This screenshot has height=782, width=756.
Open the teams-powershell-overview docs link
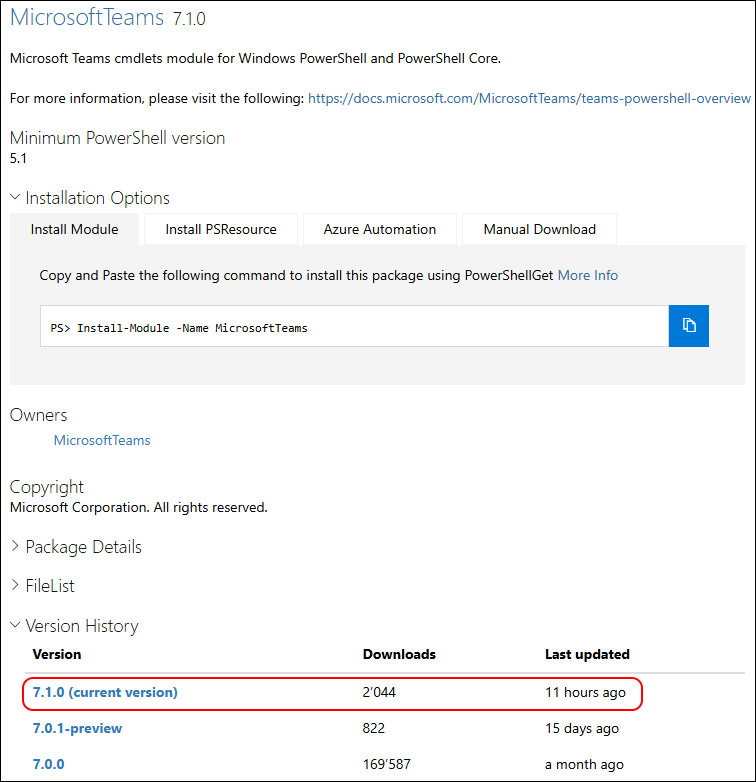529,98
